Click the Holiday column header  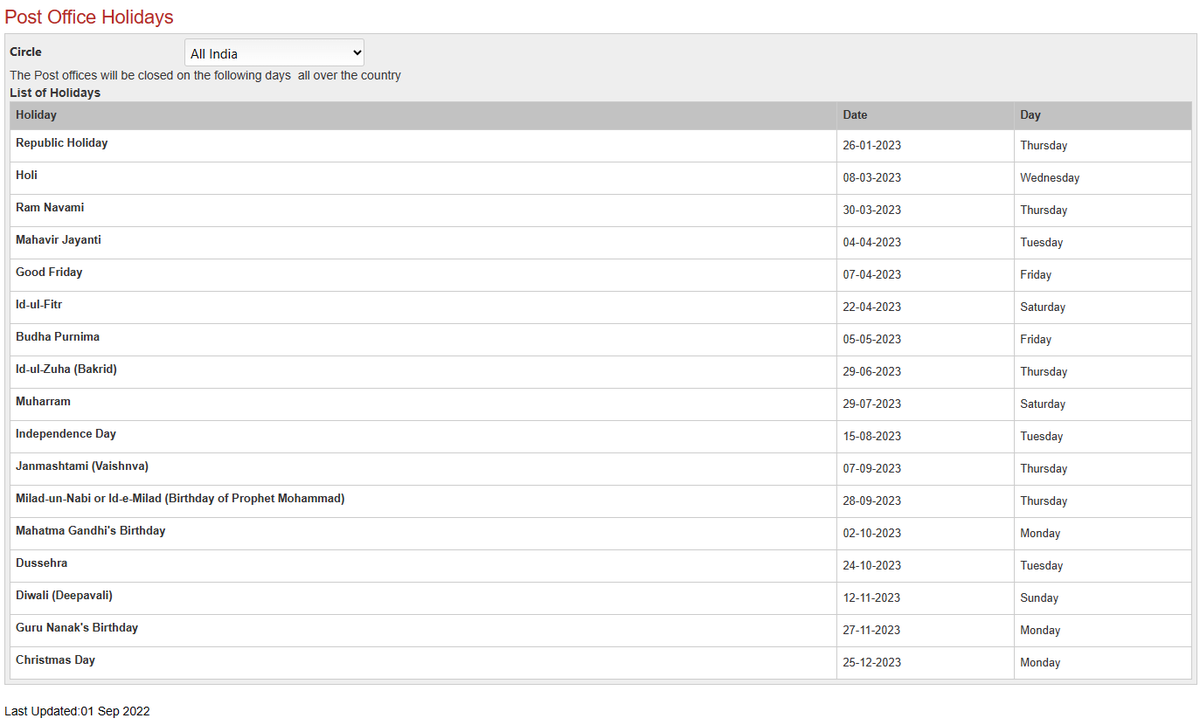click(36, 115)
